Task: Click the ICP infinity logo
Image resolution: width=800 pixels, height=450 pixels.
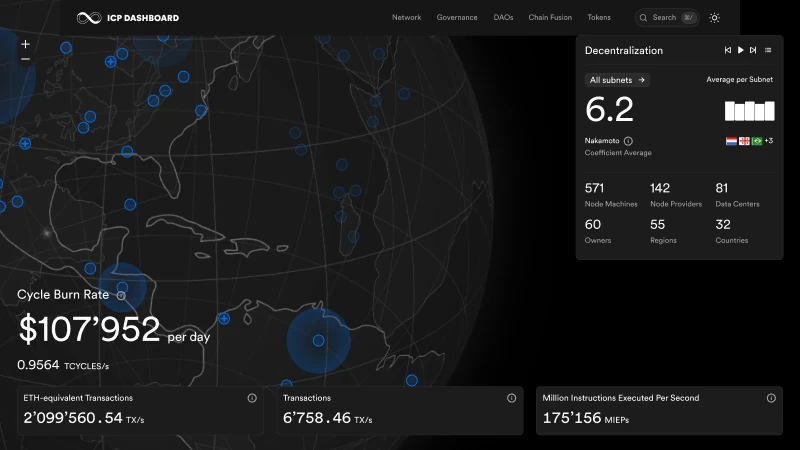Action: (x=89, y=18)
